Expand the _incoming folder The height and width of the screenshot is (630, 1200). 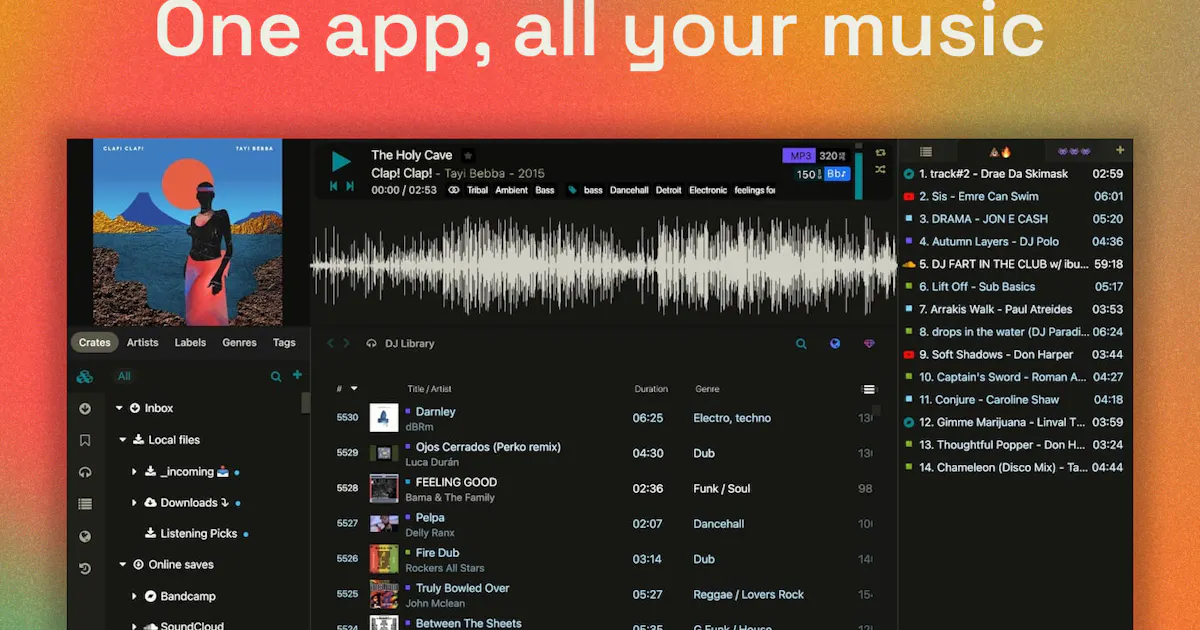coord(134,471)
